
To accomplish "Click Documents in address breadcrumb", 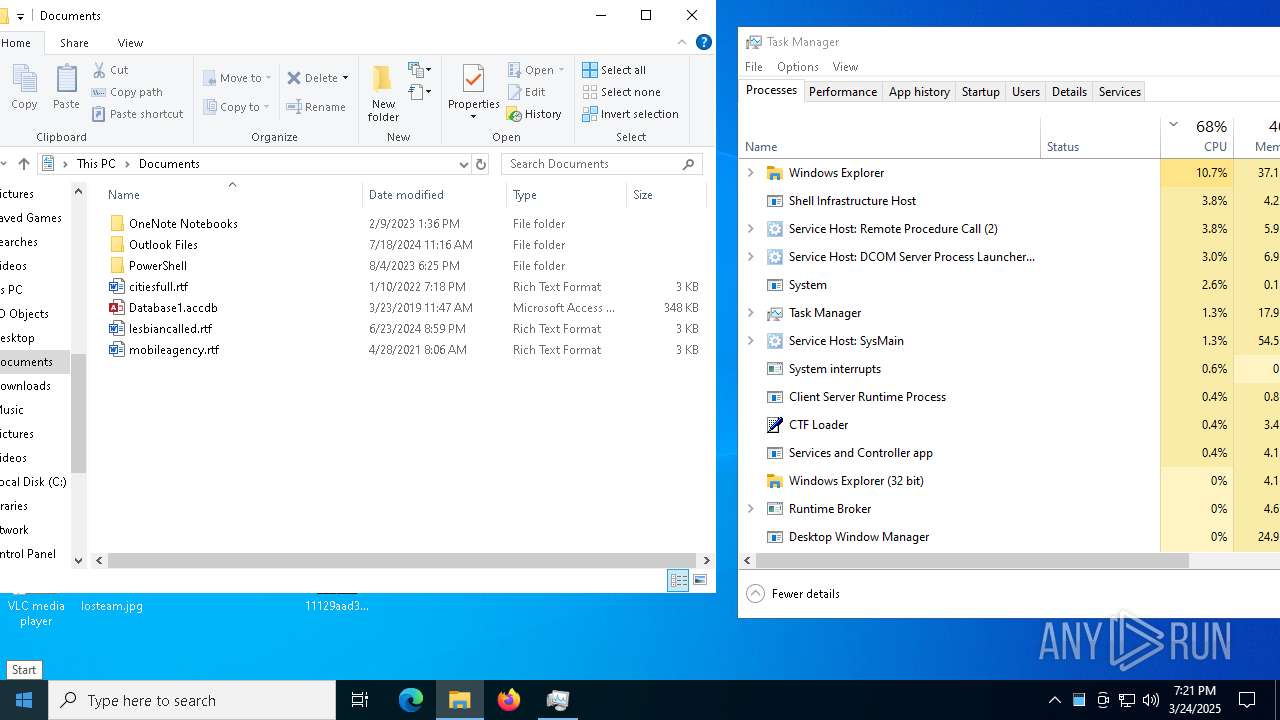I will pos(169,164).
